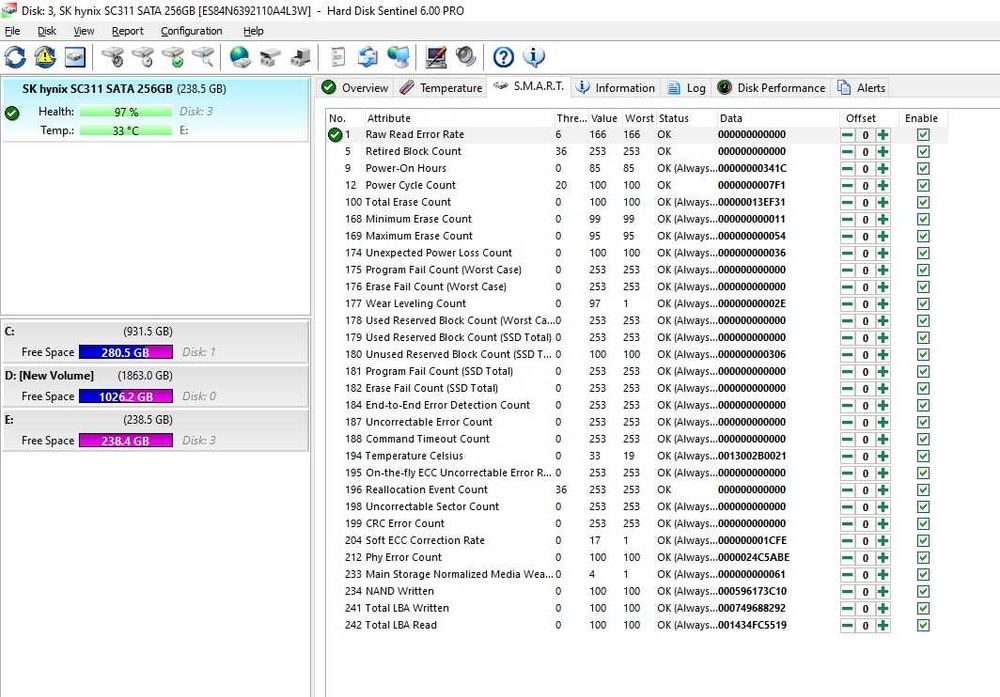This screenshot has height=697, width=1000.
Task: Click the monitor with pen configuration icon
Action: pyautogui.click(x=436, y=57)
